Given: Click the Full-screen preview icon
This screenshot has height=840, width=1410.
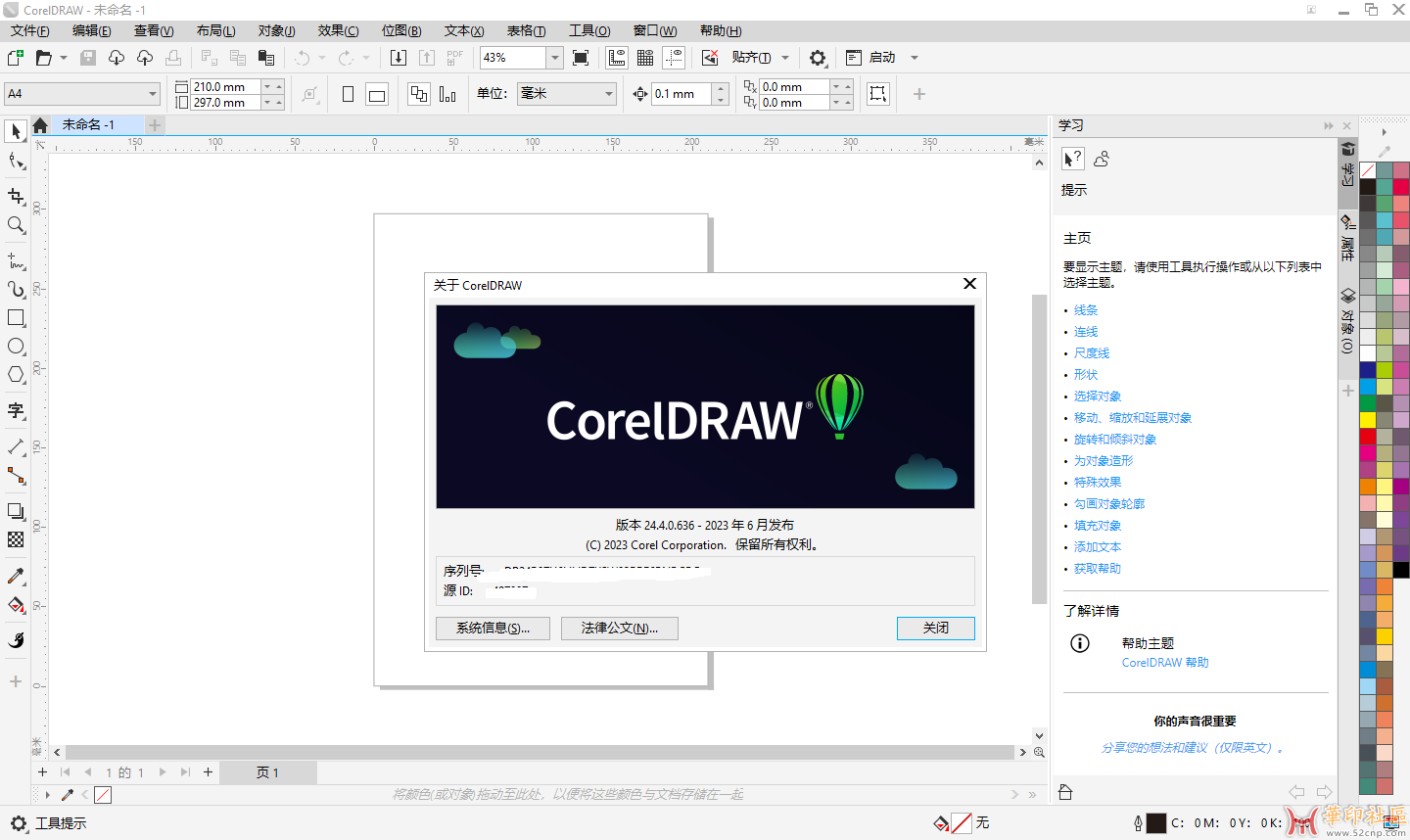Looking at the screenshot, I should (581, 58).
